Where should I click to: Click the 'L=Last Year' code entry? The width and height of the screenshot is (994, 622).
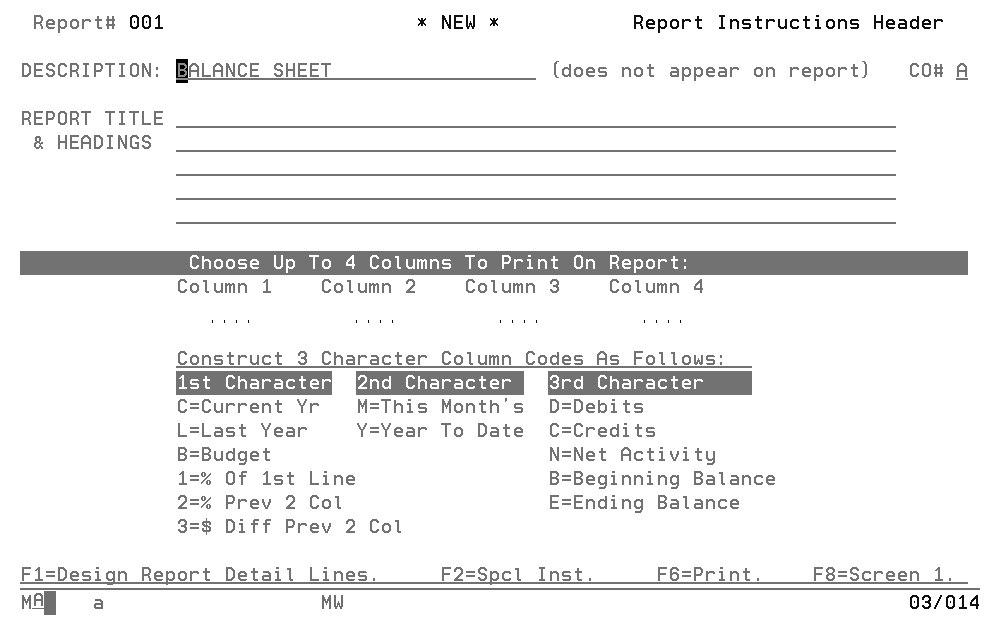242,431
